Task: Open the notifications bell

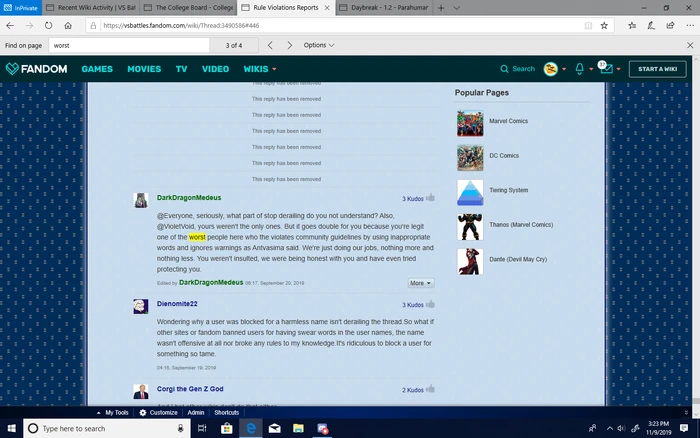Action: coord(579,69)
